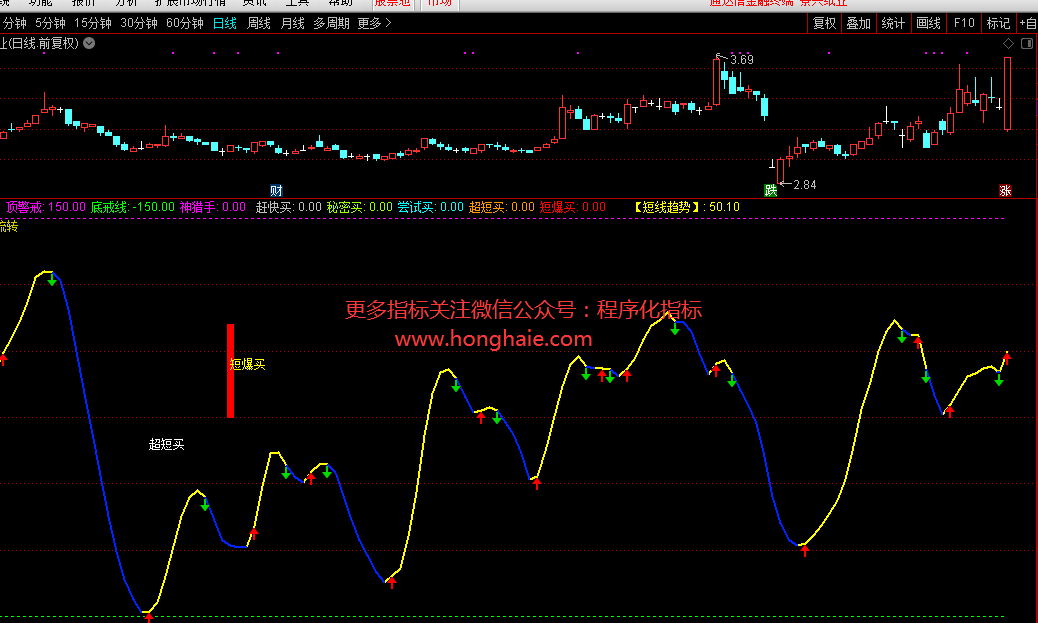Viewport: 1038px width, 623px height.
Task: Click the 3.69 high price label
Action: 741,60
